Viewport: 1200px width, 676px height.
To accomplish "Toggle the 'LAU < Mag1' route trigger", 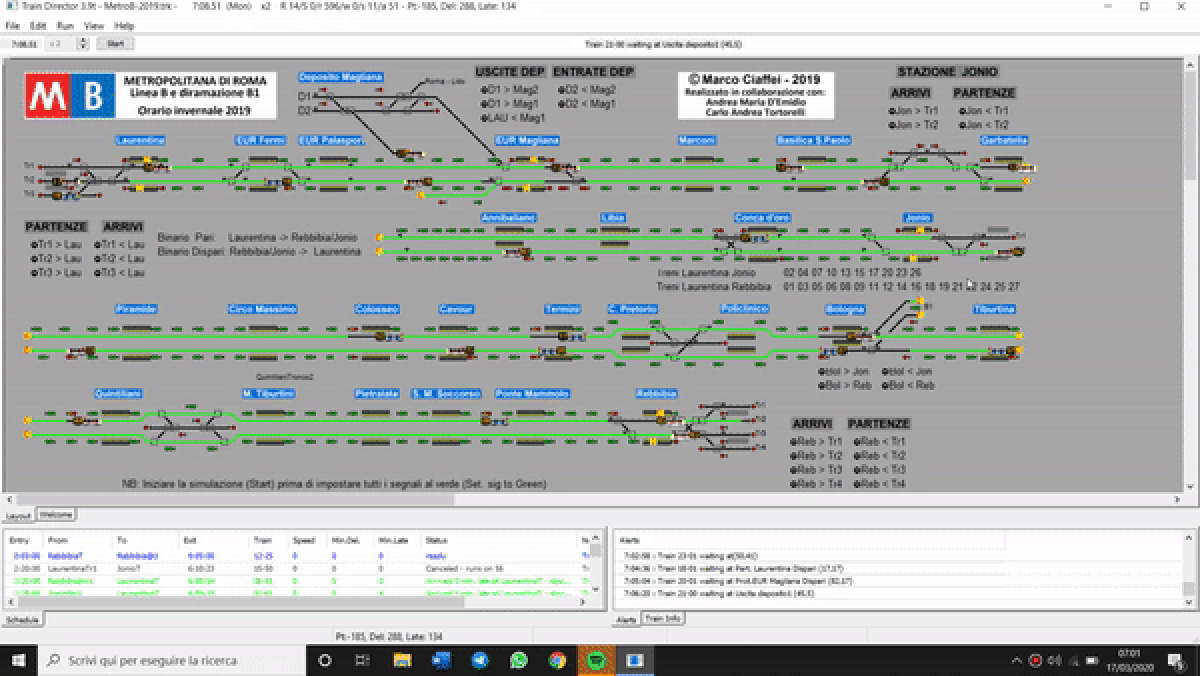I will click(x=512, y=118).
